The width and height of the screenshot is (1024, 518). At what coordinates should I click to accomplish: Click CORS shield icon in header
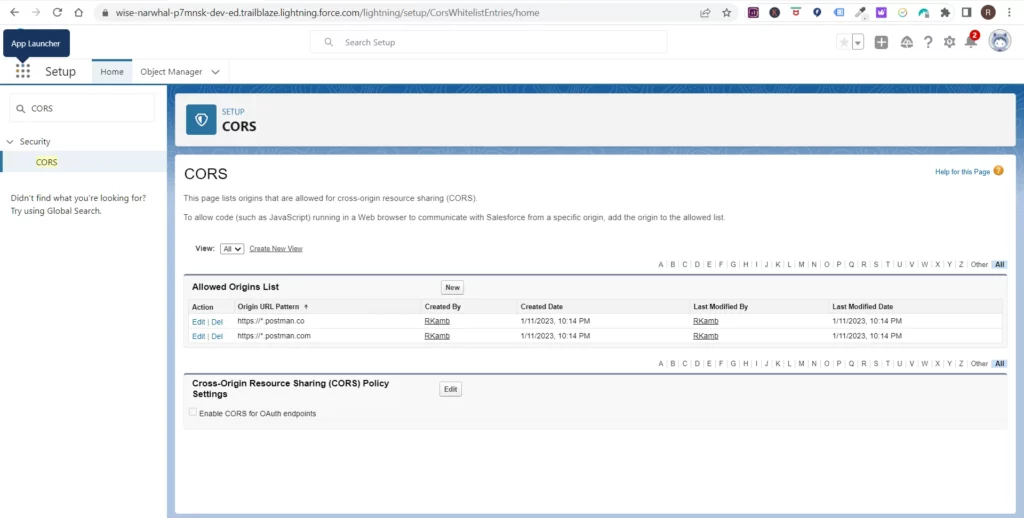click(201, 120)
